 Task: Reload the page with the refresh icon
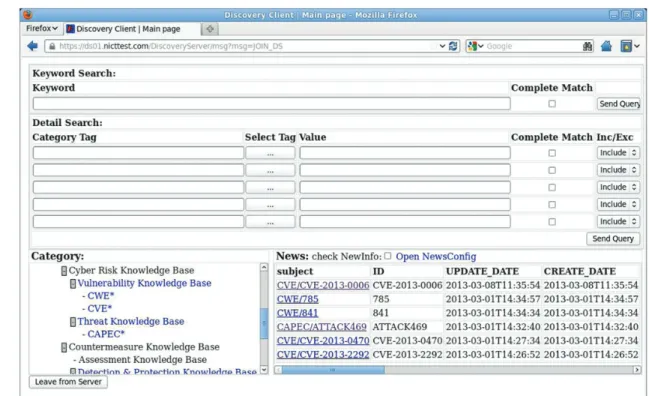(453, 46)
